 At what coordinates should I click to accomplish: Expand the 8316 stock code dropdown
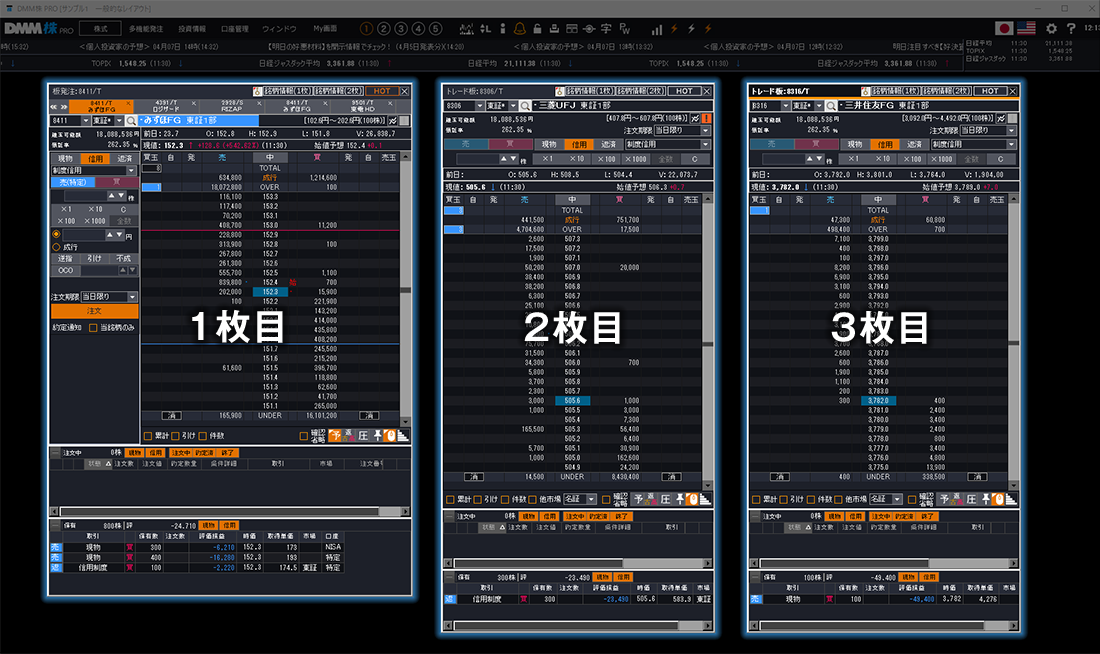tap(786, 105)
